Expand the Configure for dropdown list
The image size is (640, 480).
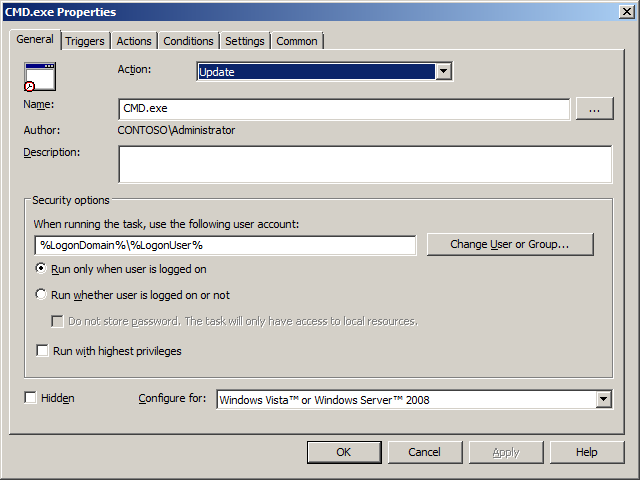pos(603,400)
